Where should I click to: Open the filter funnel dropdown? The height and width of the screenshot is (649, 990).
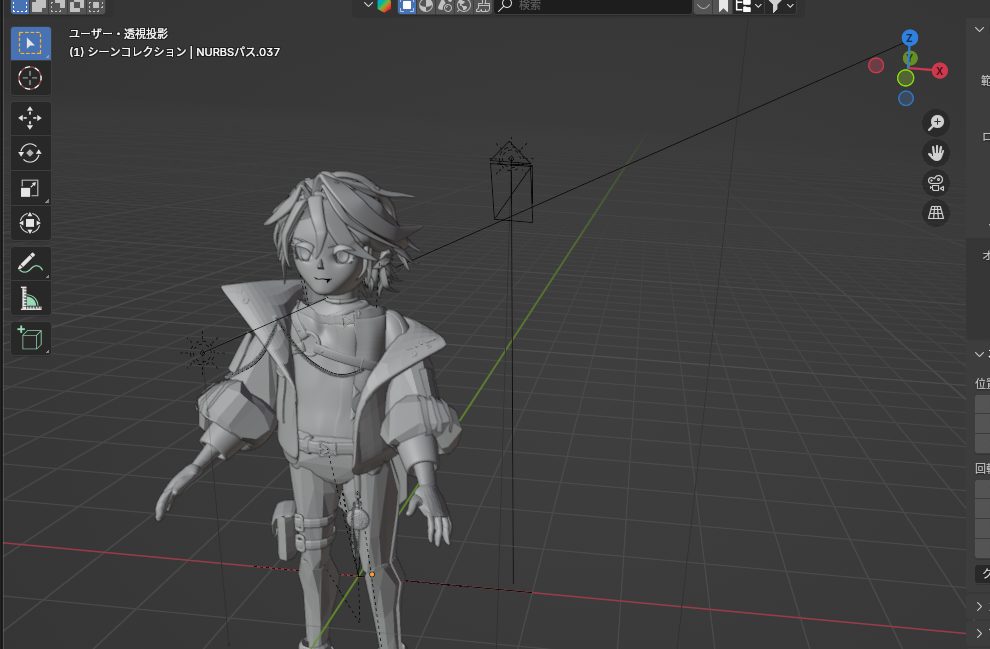779,6
